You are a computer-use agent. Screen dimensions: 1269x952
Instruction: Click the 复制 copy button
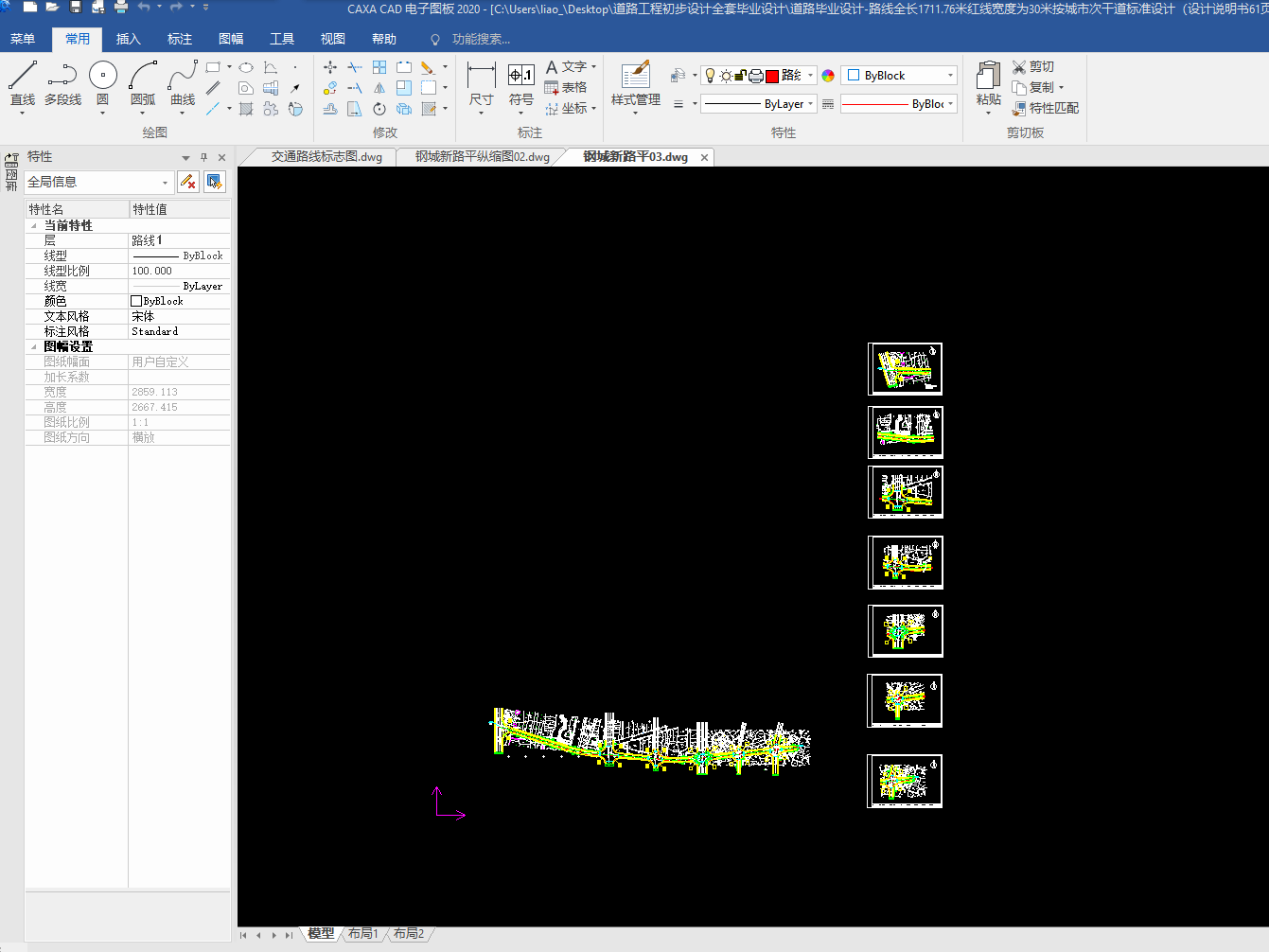1033,87
